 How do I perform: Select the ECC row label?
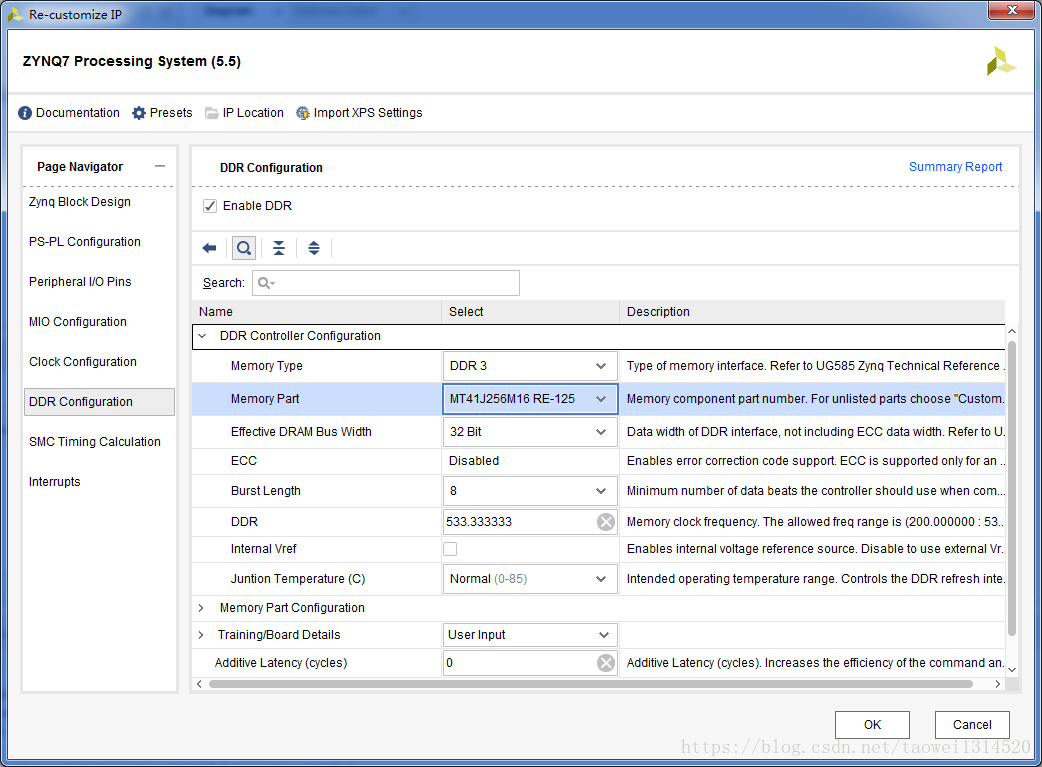(x=244, y=461)
